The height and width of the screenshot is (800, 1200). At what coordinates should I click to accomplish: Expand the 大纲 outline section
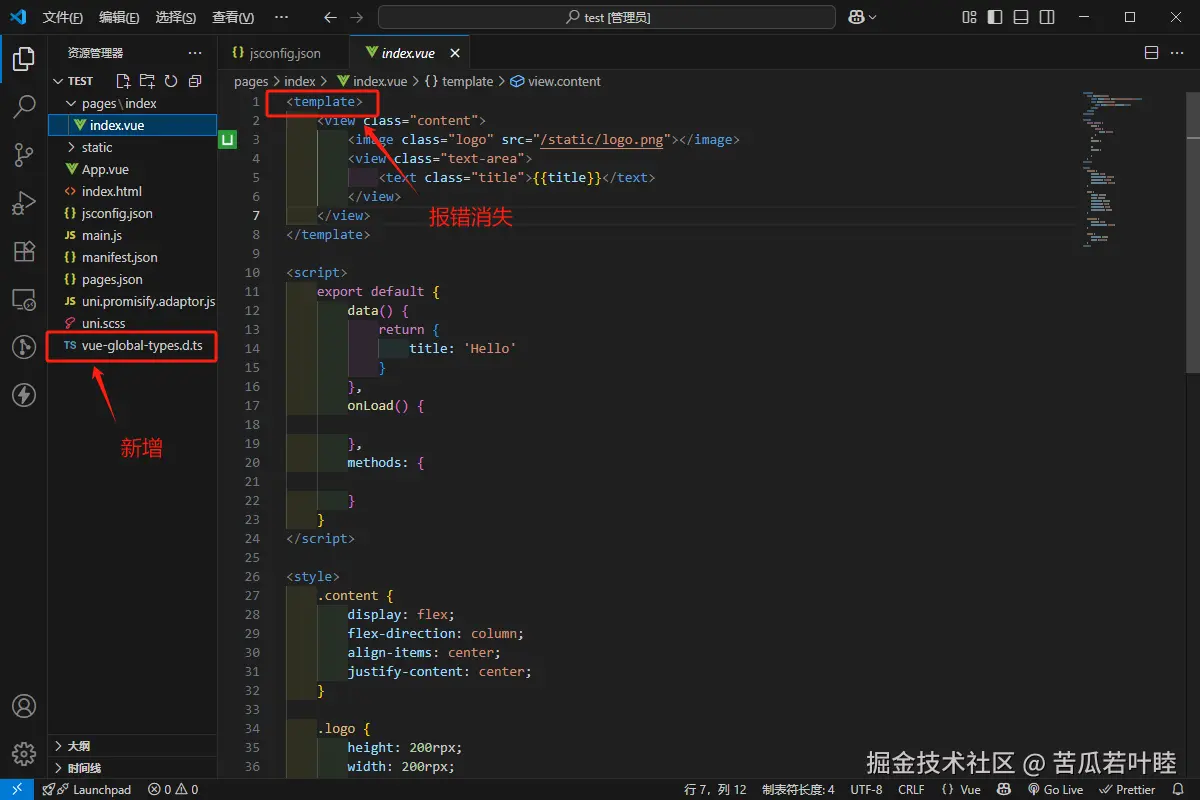pyautogui.click(x=132, y=746)
